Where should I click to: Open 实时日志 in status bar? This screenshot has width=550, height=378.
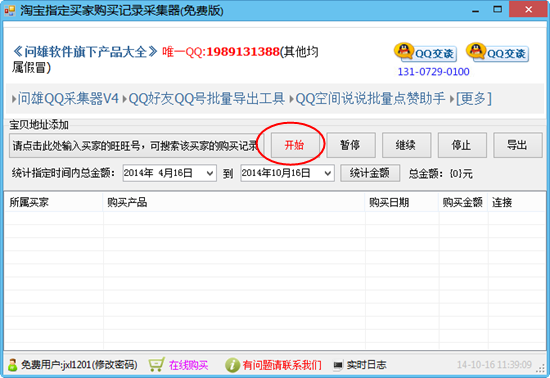point(366,365)
